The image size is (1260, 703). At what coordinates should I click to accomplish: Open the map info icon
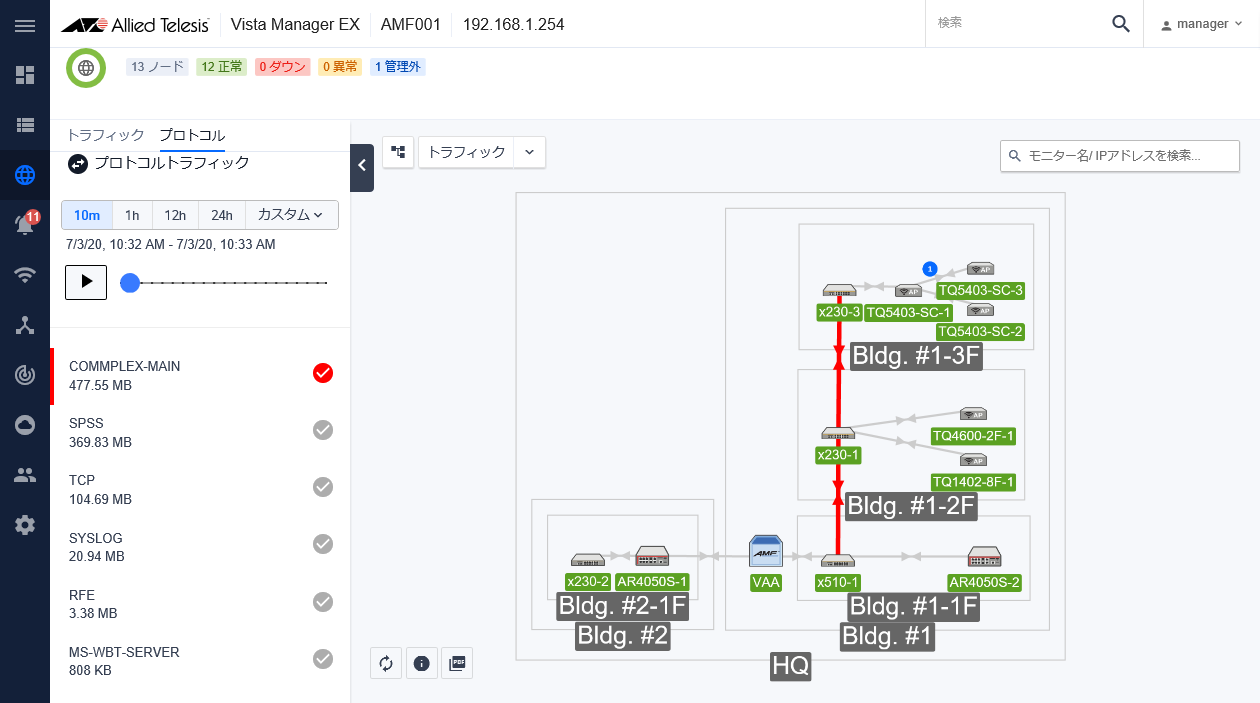pos(421,663)
